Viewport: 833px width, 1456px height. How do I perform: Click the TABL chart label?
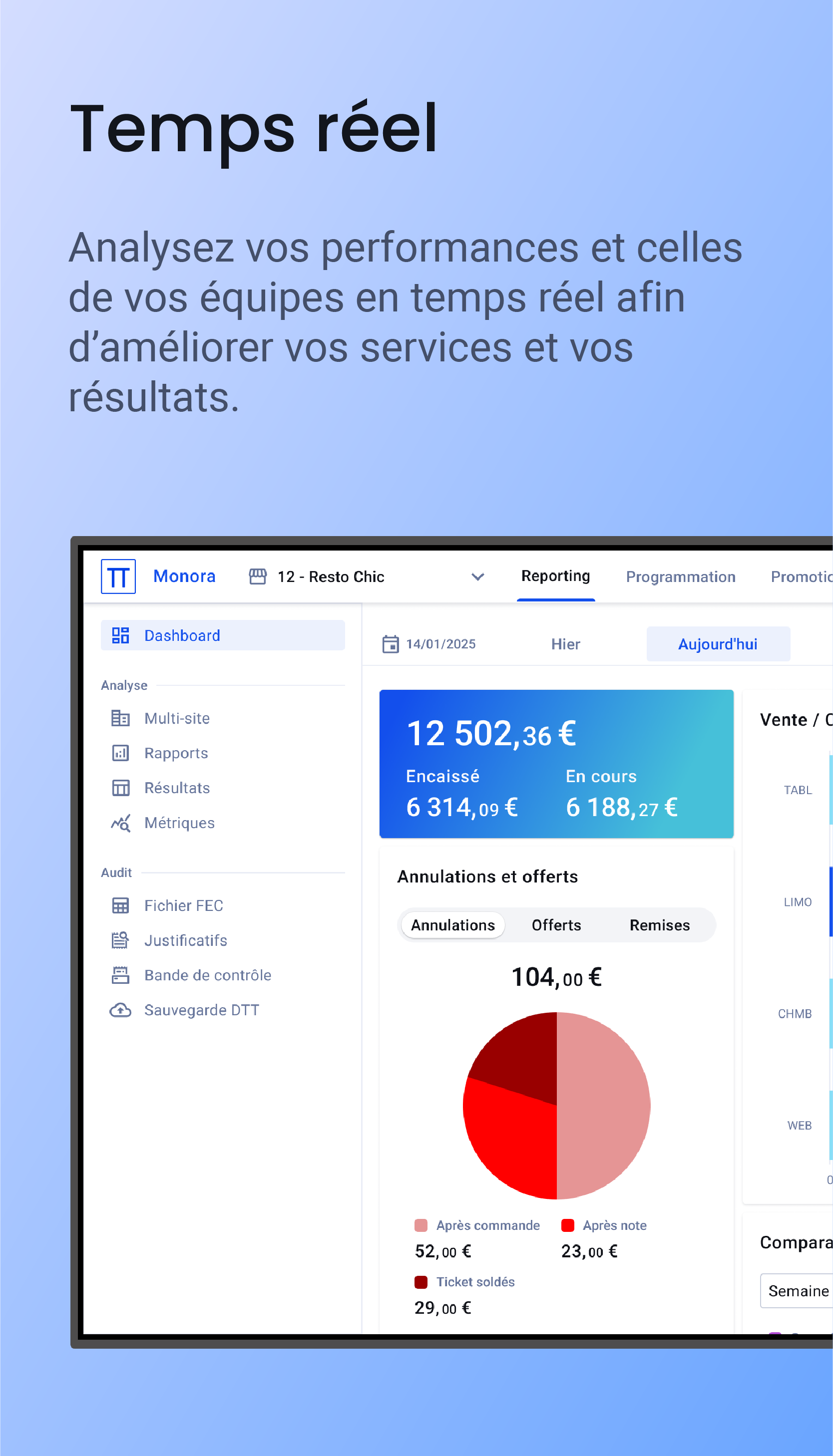798,790
